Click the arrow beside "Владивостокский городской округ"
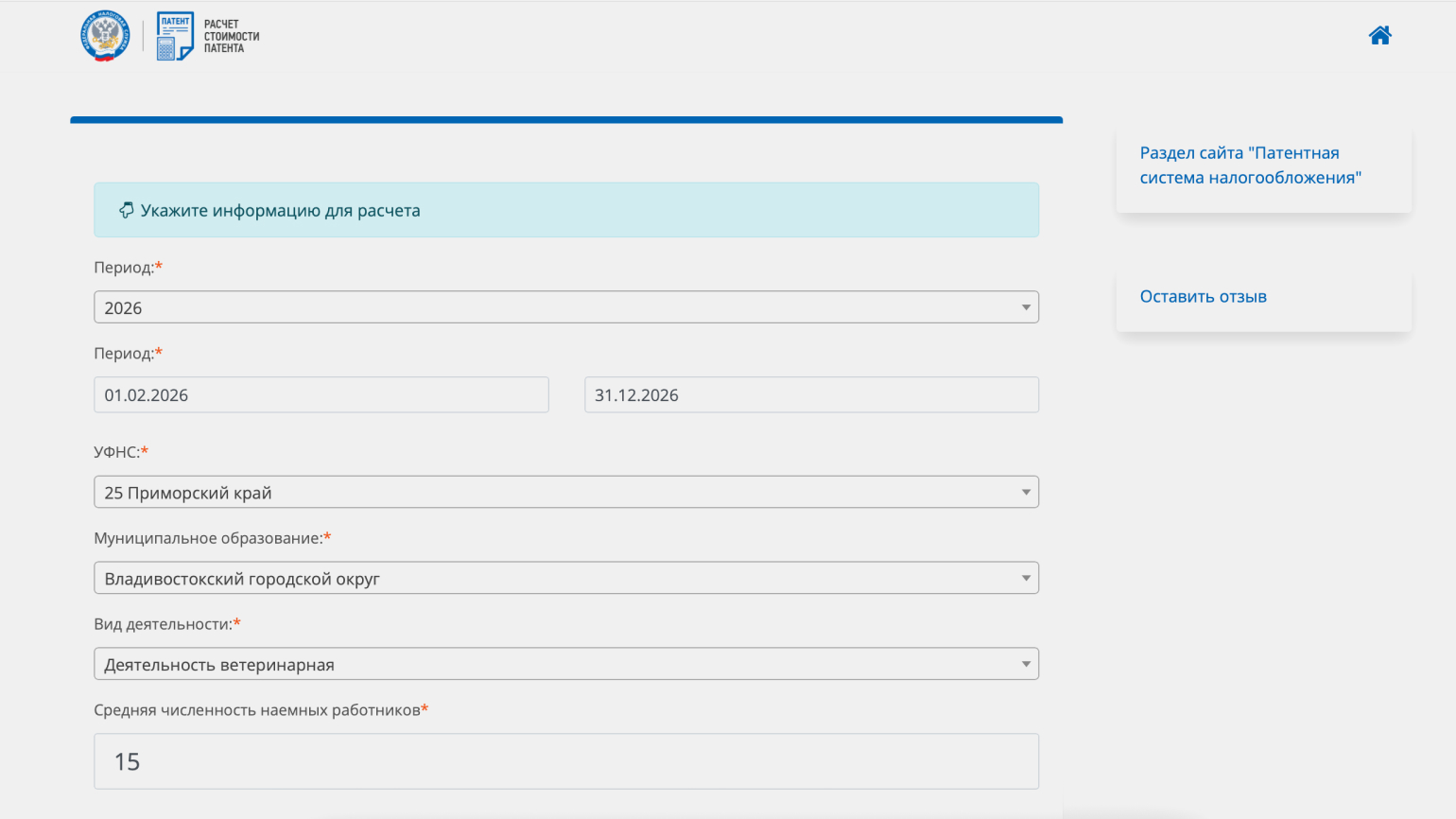This screenshot has width=1456, height=819. click(1025, 579)
